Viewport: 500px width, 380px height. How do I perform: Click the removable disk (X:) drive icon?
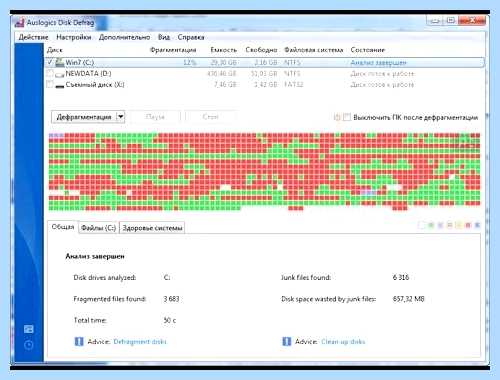[60, 86]
